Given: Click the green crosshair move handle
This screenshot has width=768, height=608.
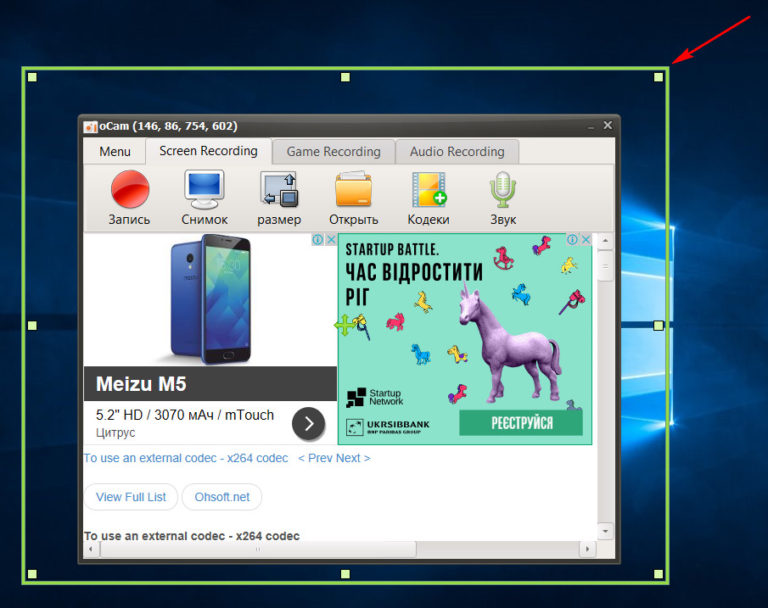Looking at the screenshot, I should [344, 325].
